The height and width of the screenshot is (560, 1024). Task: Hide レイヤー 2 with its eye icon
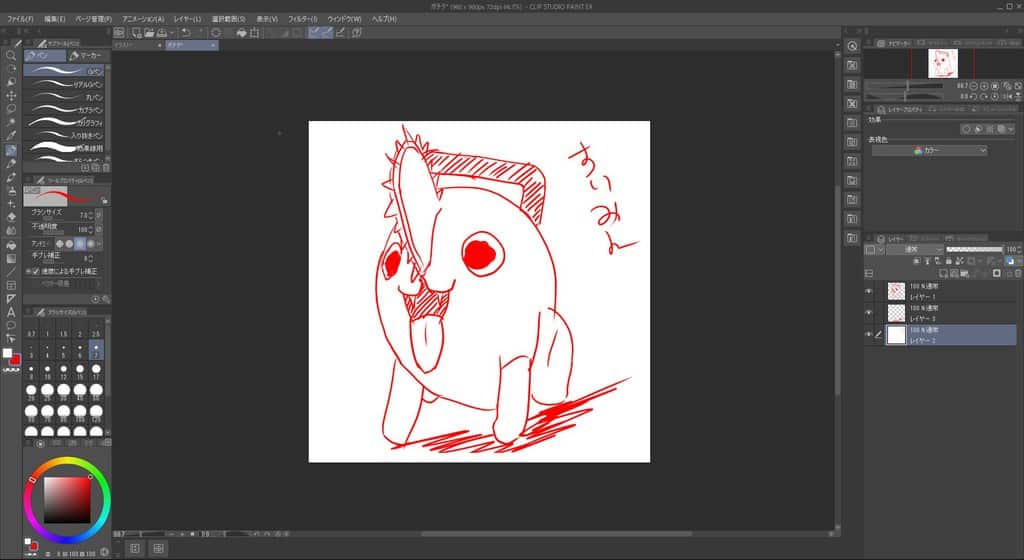[869, 334]
